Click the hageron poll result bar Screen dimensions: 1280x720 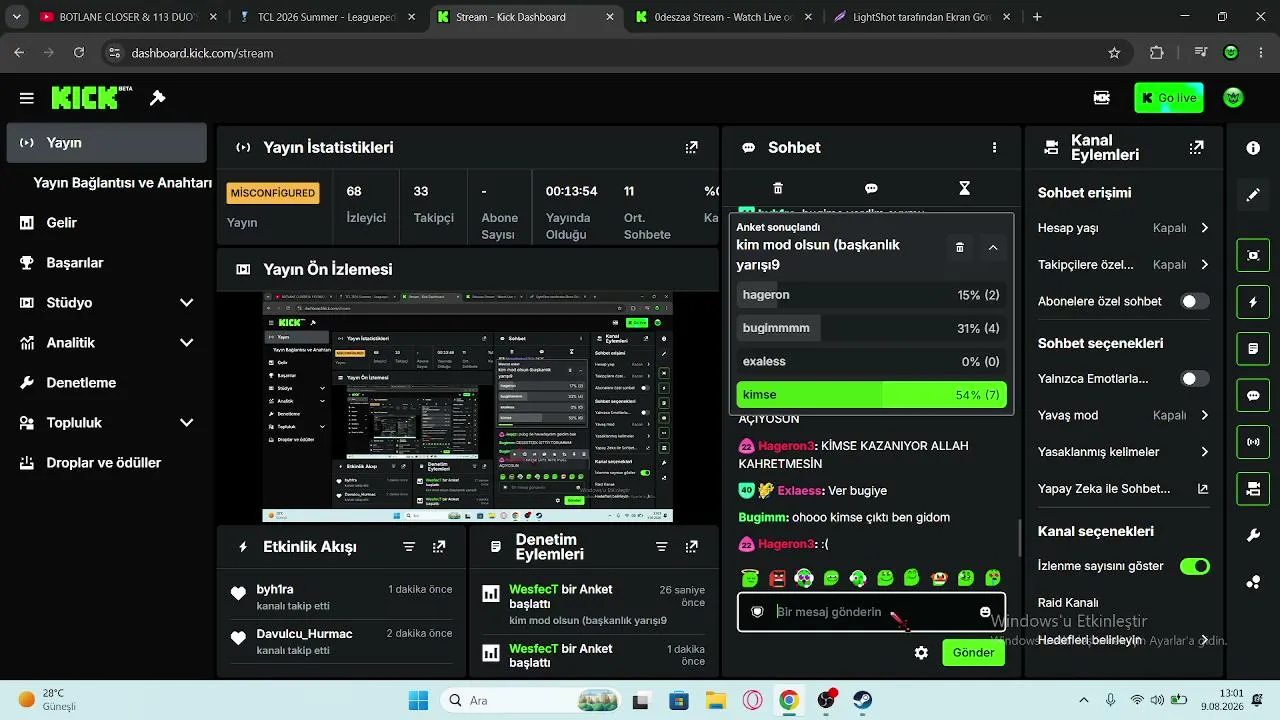[x=871, y=295]
